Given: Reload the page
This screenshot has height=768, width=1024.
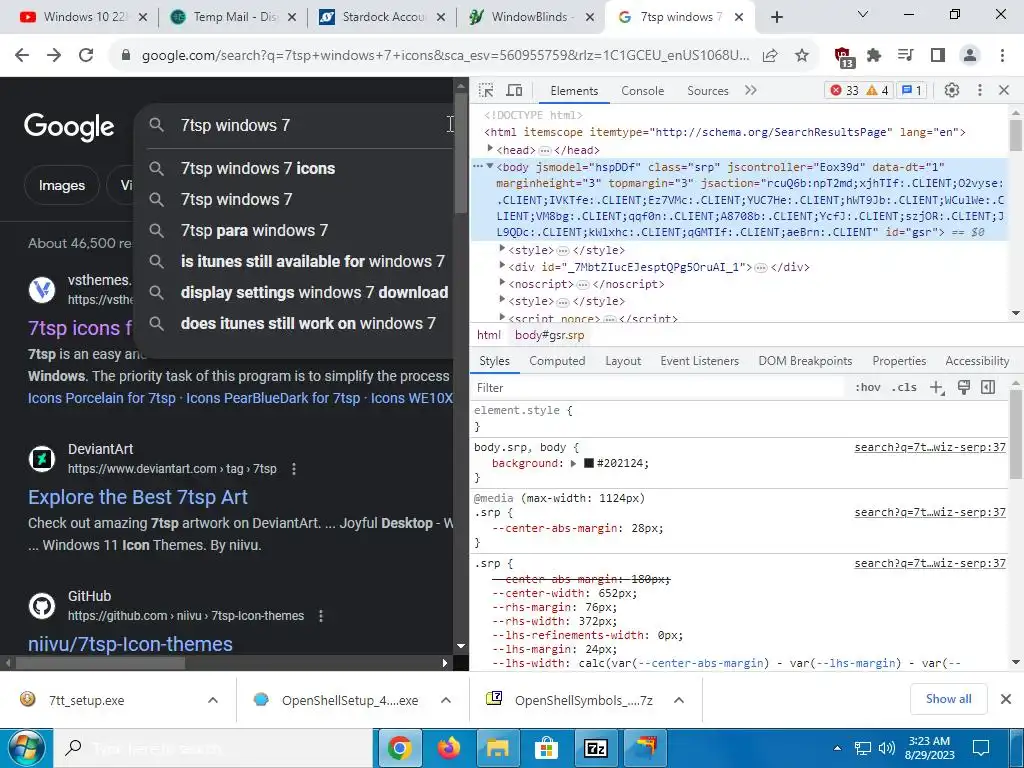Looking at the screenshot, I should 86,56.
